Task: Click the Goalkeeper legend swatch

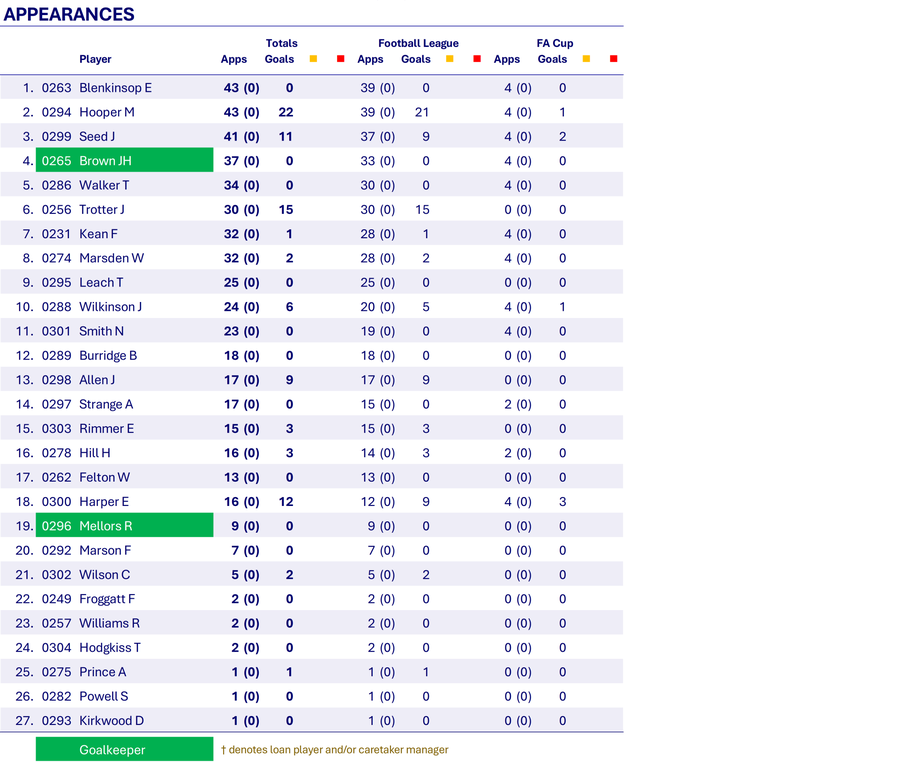Action: click(x=125, y=749)
